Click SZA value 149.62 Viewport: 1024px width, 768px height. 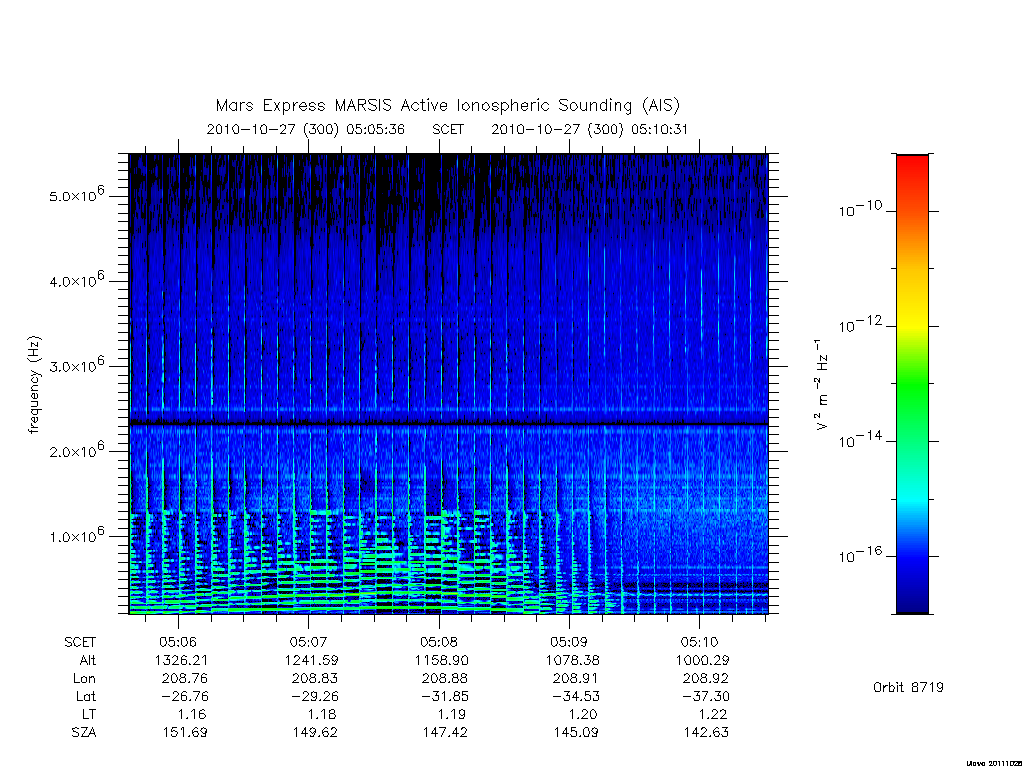point(315,732)
